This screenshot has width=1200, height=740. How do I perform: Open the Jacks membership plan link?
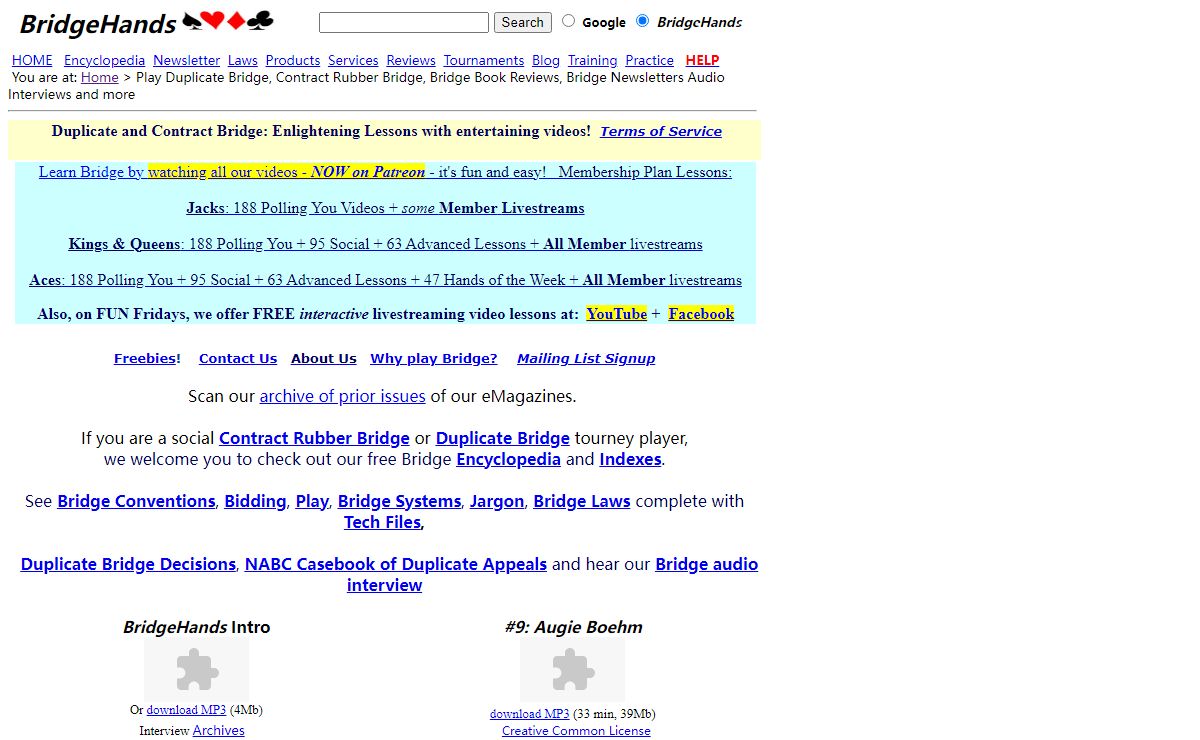pos(385,208)
